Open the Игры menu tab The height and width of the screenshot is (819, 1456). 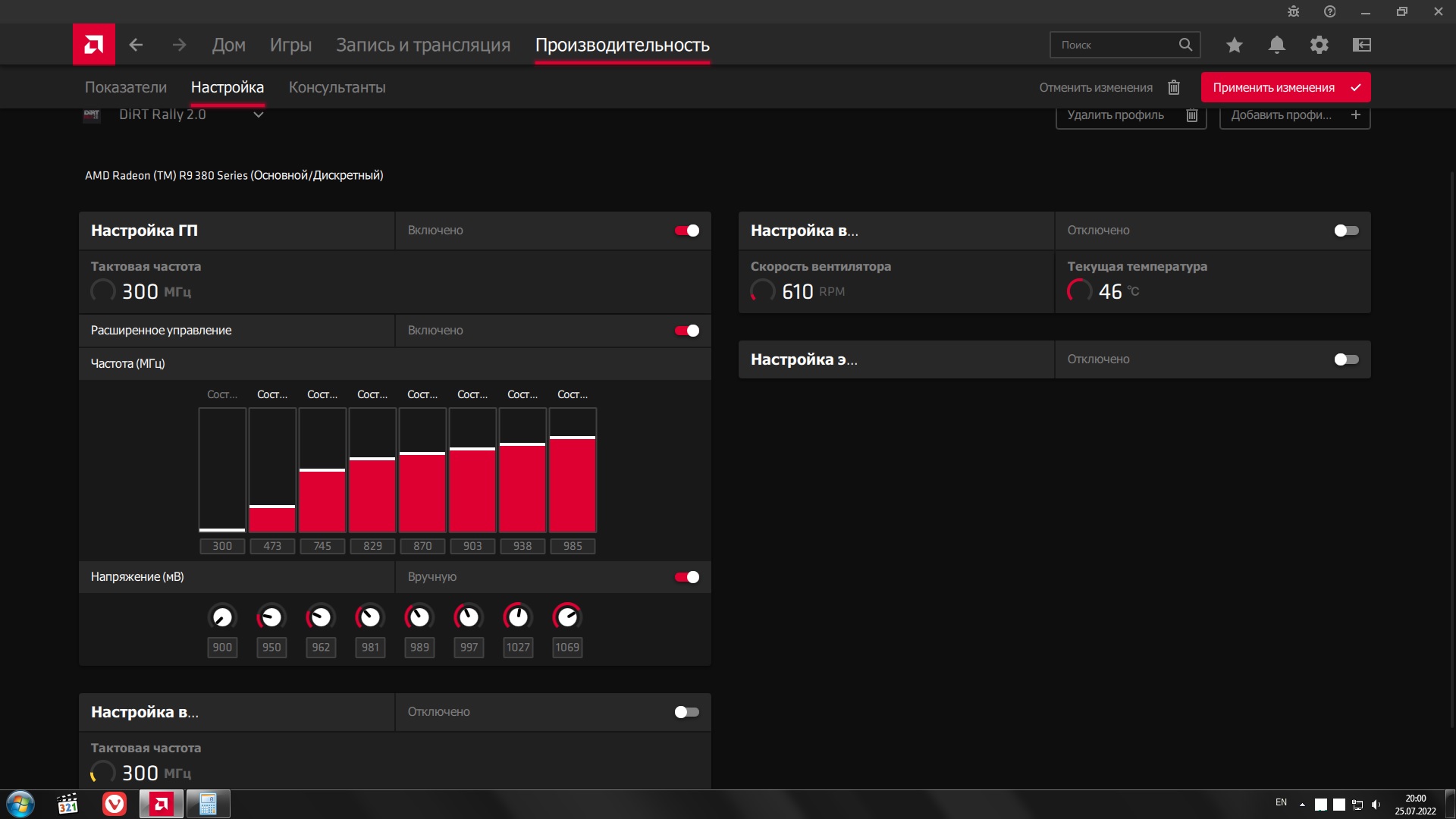[x=290, y=45]
